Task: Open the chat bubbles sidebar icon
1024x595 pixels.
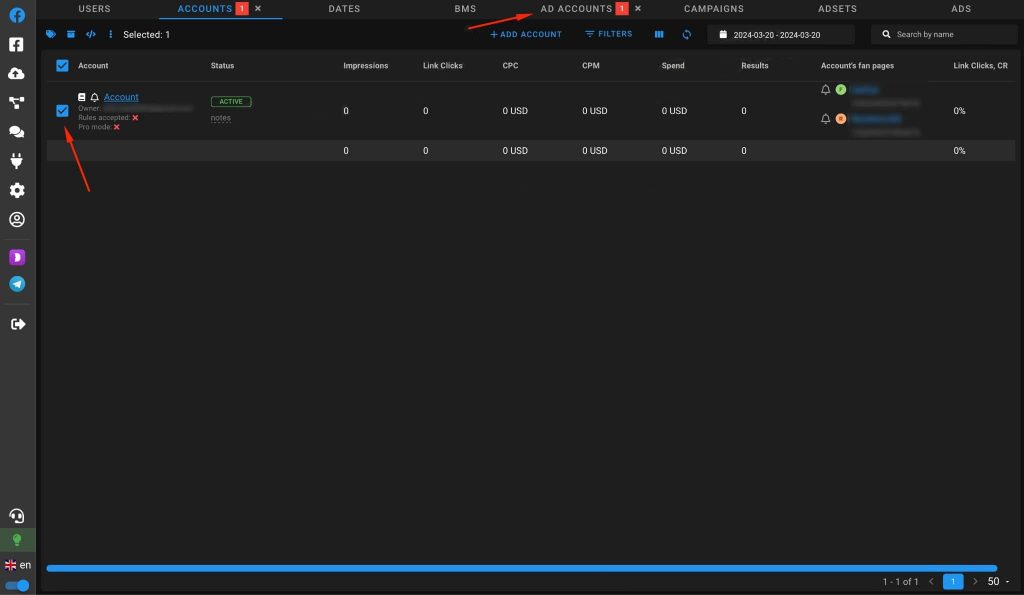Action: point(16,132)
